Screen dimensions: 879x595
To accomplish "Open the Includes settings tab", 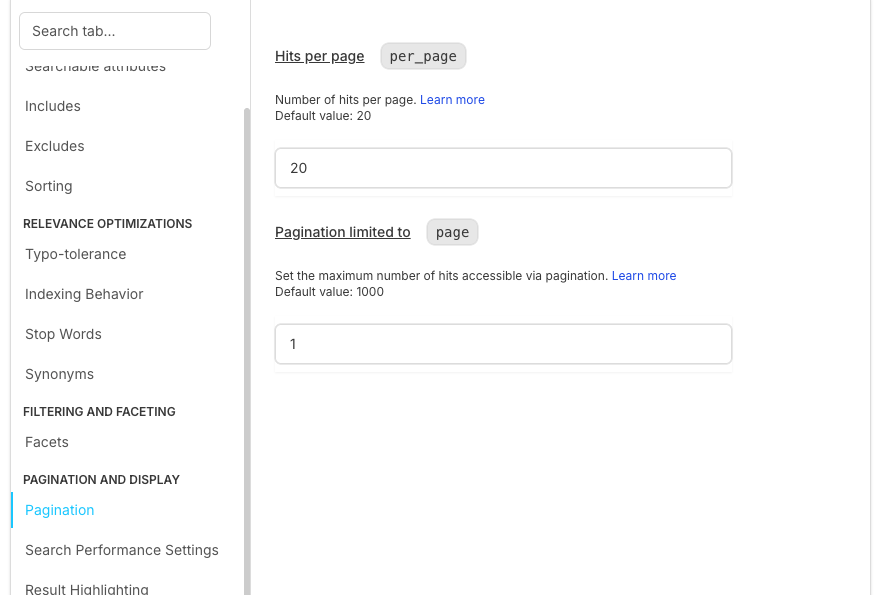I will 53,106.
